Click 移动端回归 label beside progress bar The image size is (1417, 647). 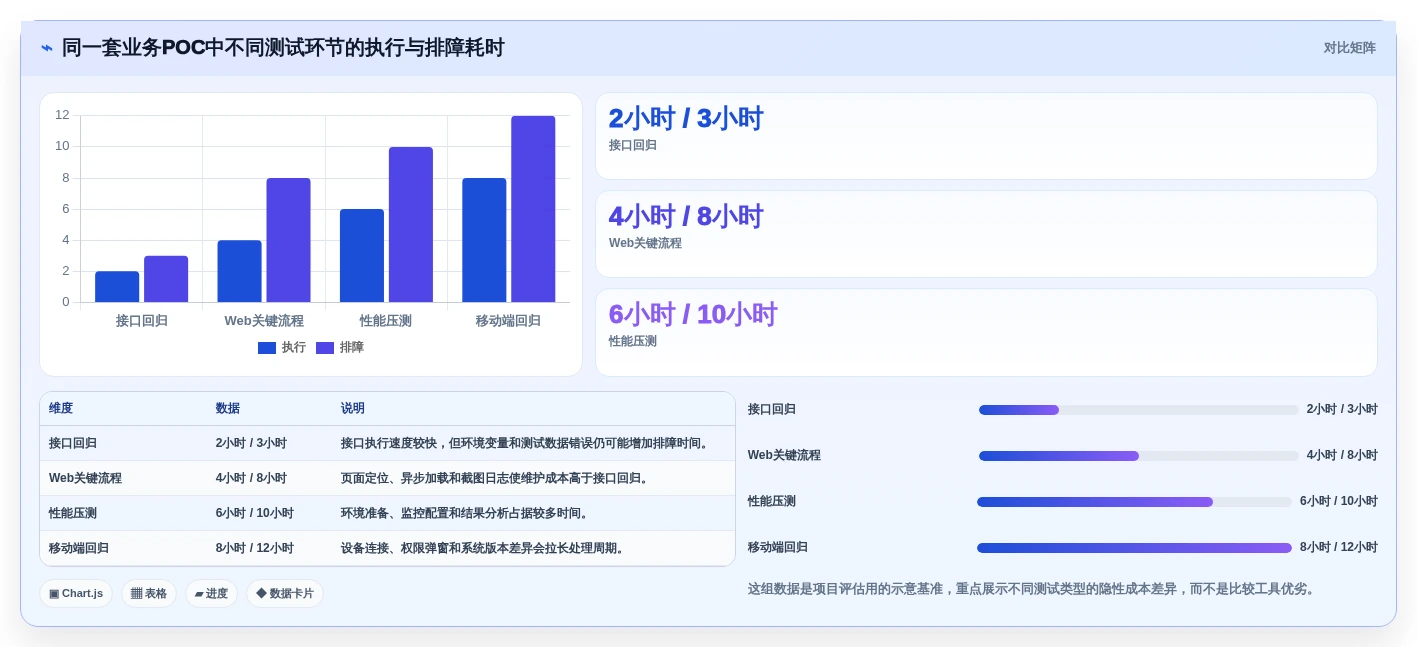pyautogui.click(x=778, y=548)
